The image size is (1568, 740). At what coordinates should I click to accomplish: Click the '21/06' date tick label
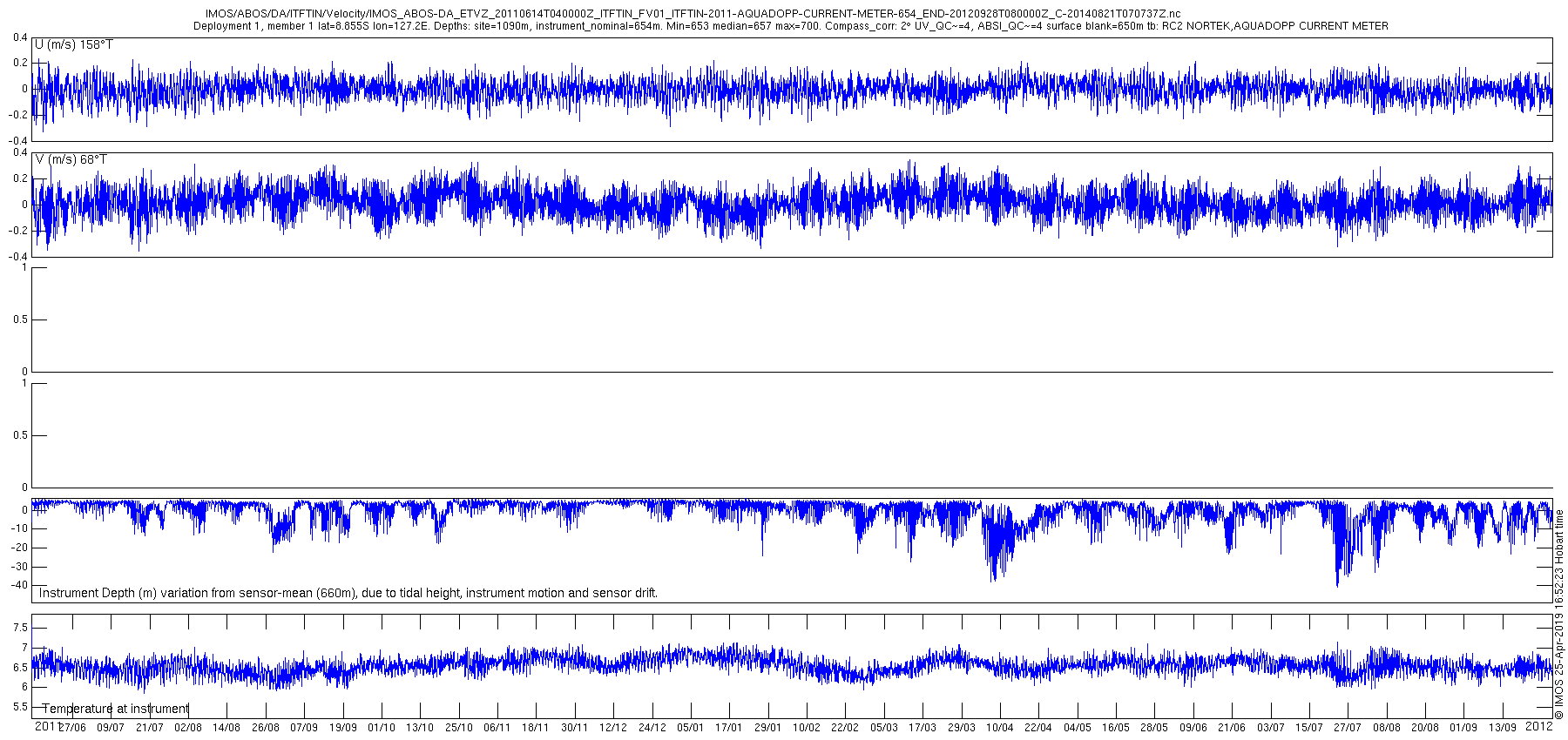pos(1232,728)
